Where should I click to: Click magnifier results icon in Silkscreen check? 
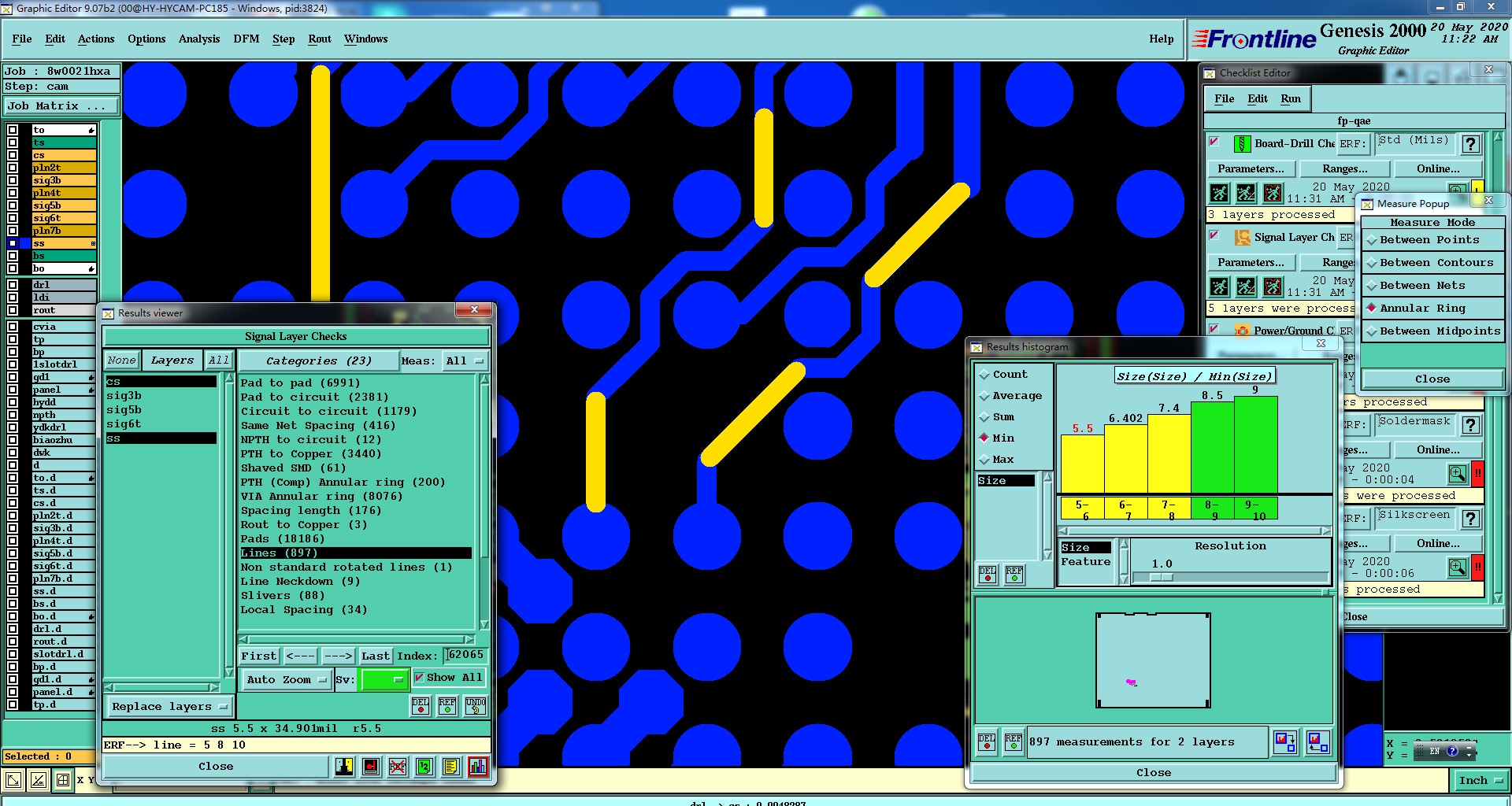[1458, 568]
